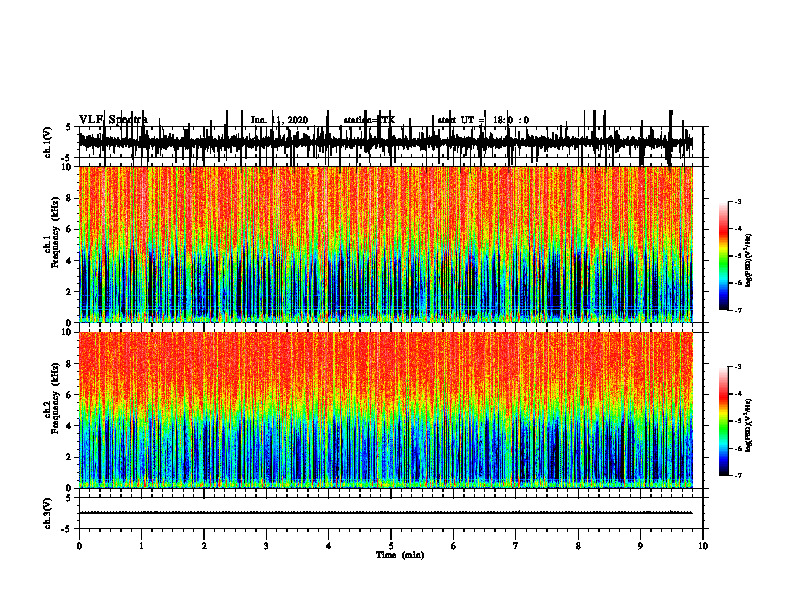Click the ch.2 colorbar 'log(PSD)' unit label
The width and height of the screenshot is (792, 612).
click(748, 425)
